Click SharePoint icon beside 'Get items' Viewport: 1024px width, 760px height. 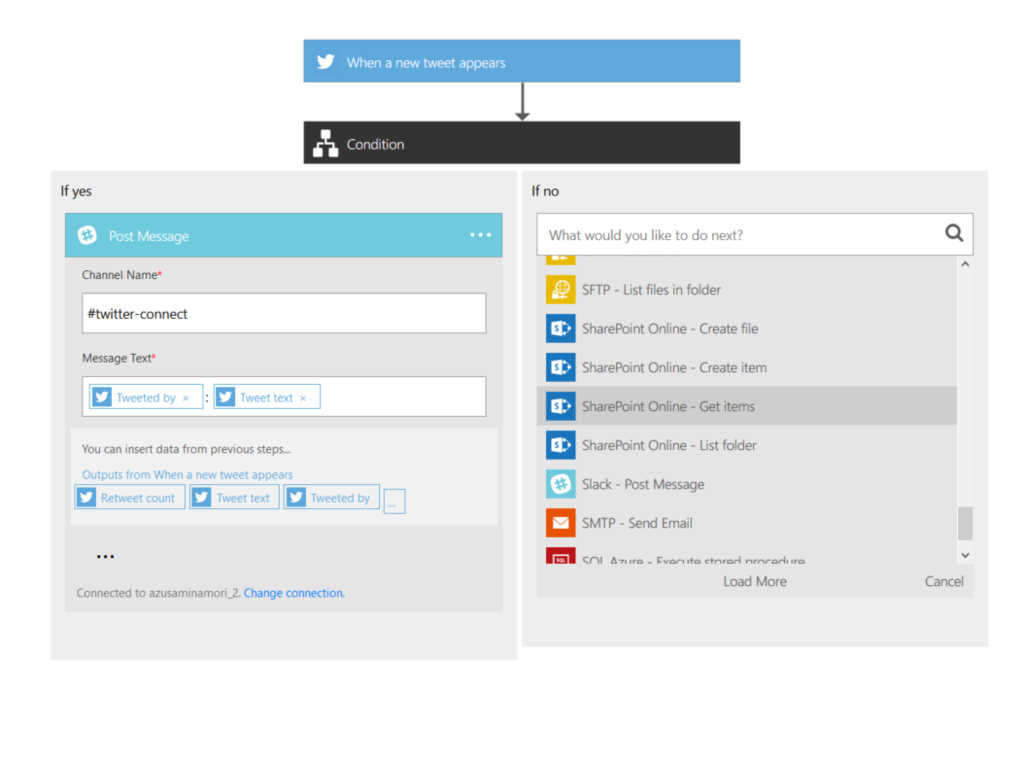(x=560, y=406)
